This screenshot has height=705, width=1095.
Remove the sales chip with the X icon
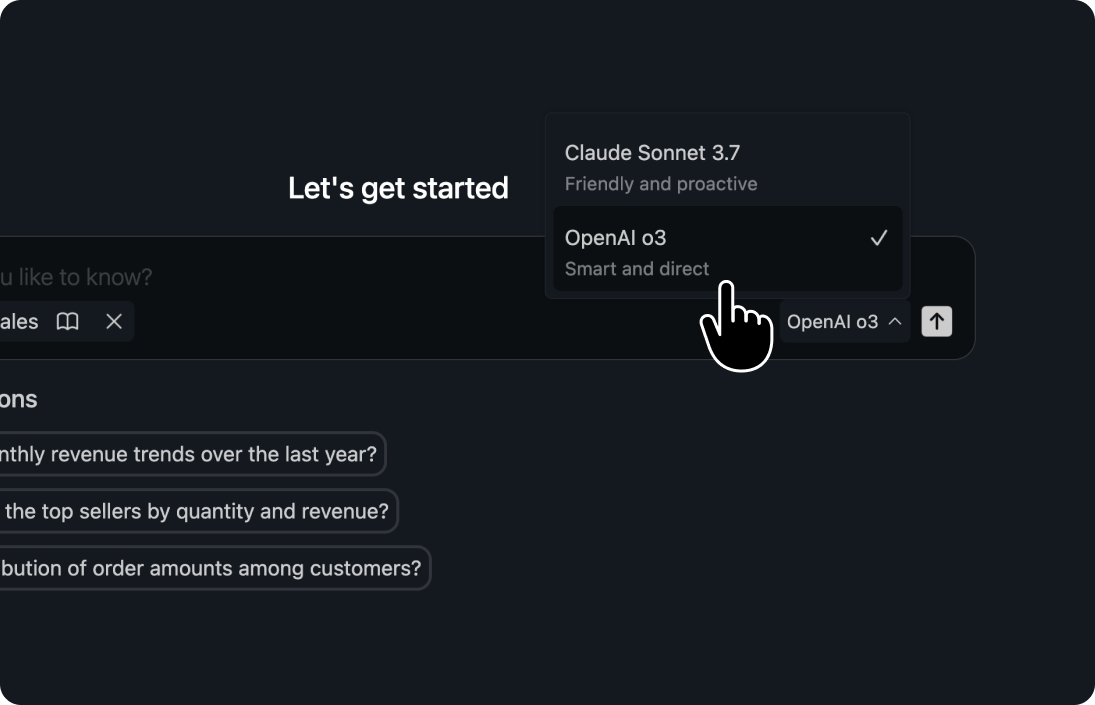point(114,322)
